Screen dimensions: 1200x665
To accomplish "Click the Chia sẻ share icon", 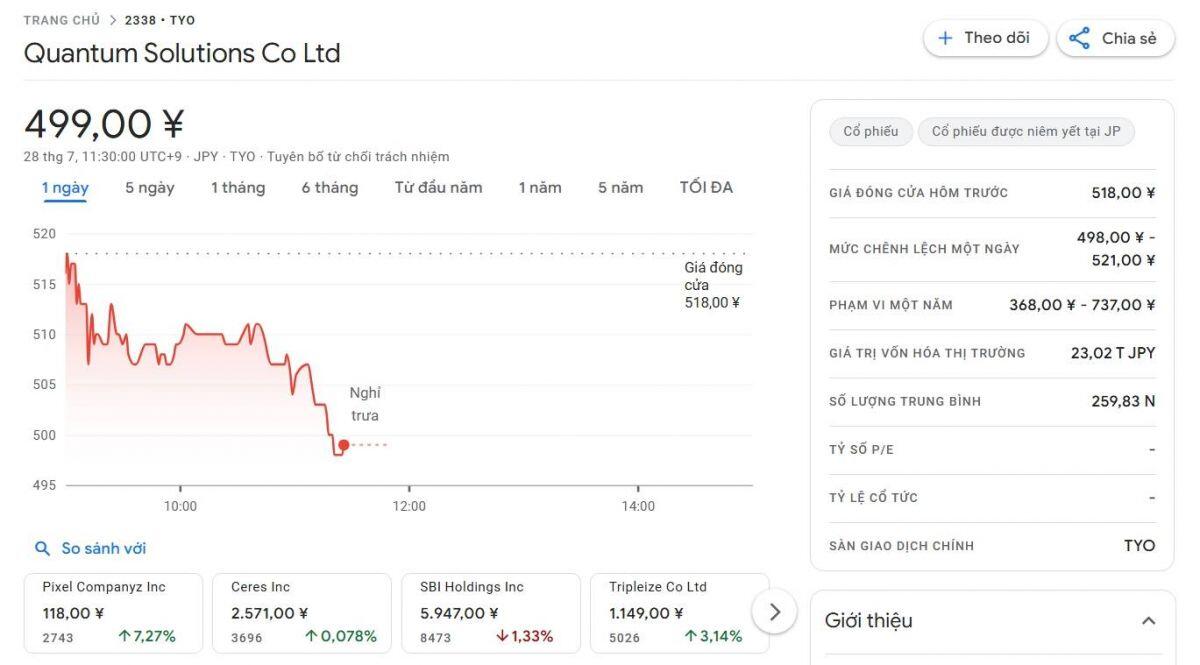I will click(x=1078, y=37).
